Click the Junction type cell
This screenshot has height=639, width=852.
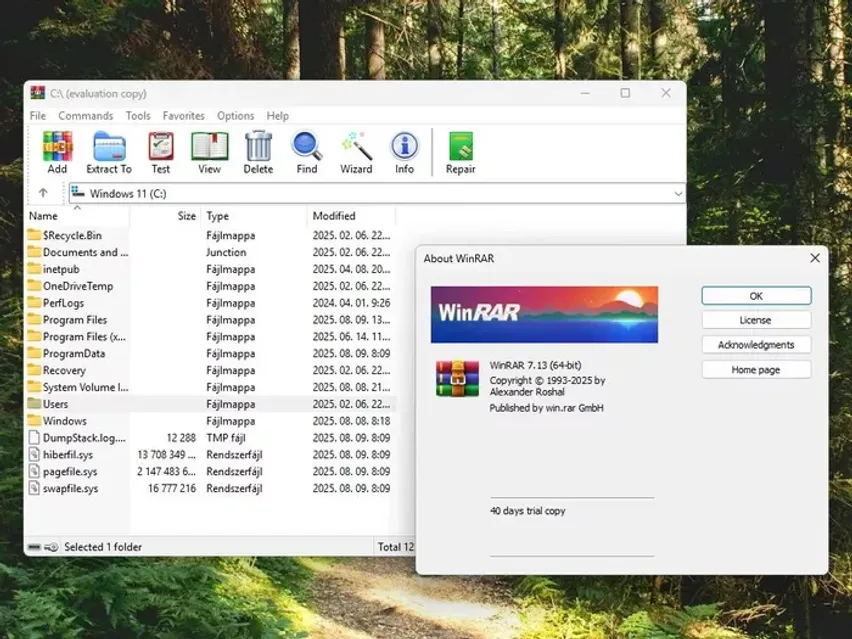226,252
